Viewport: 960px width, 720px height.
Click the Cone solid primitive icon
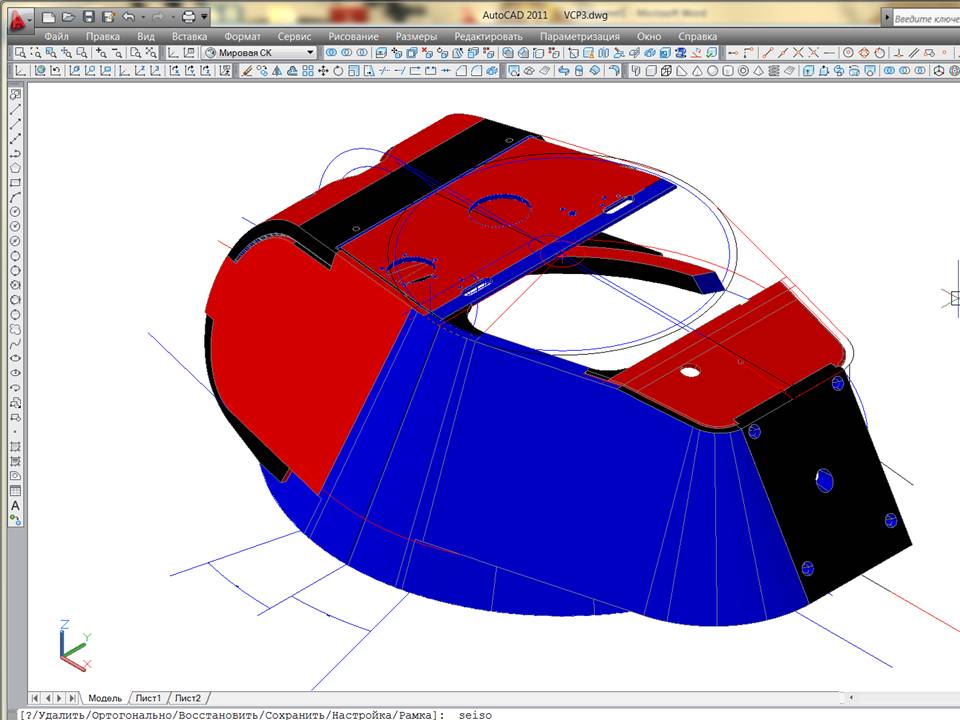697,71
